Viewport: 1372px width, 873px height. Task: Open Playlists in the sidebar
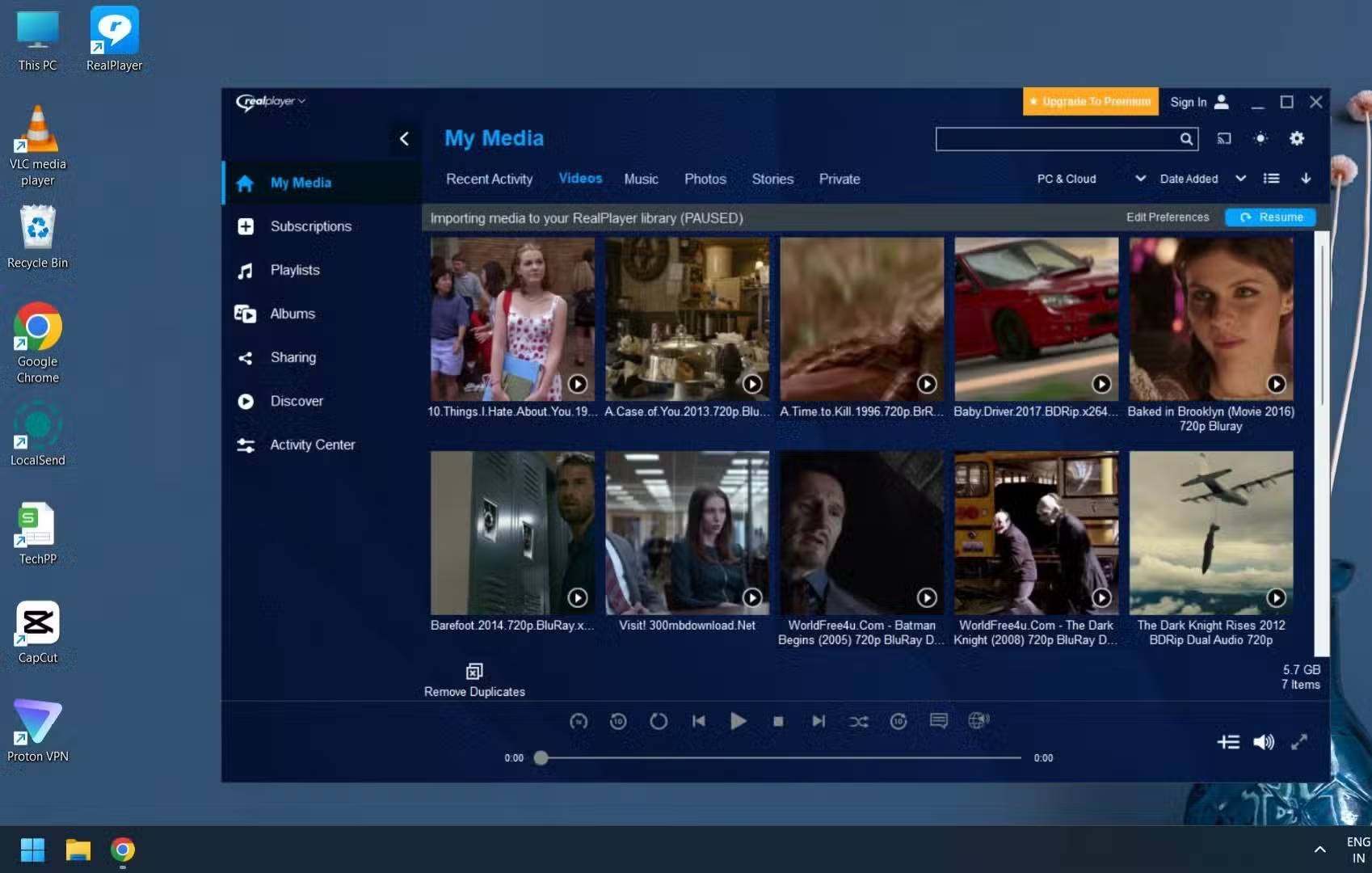295,270
